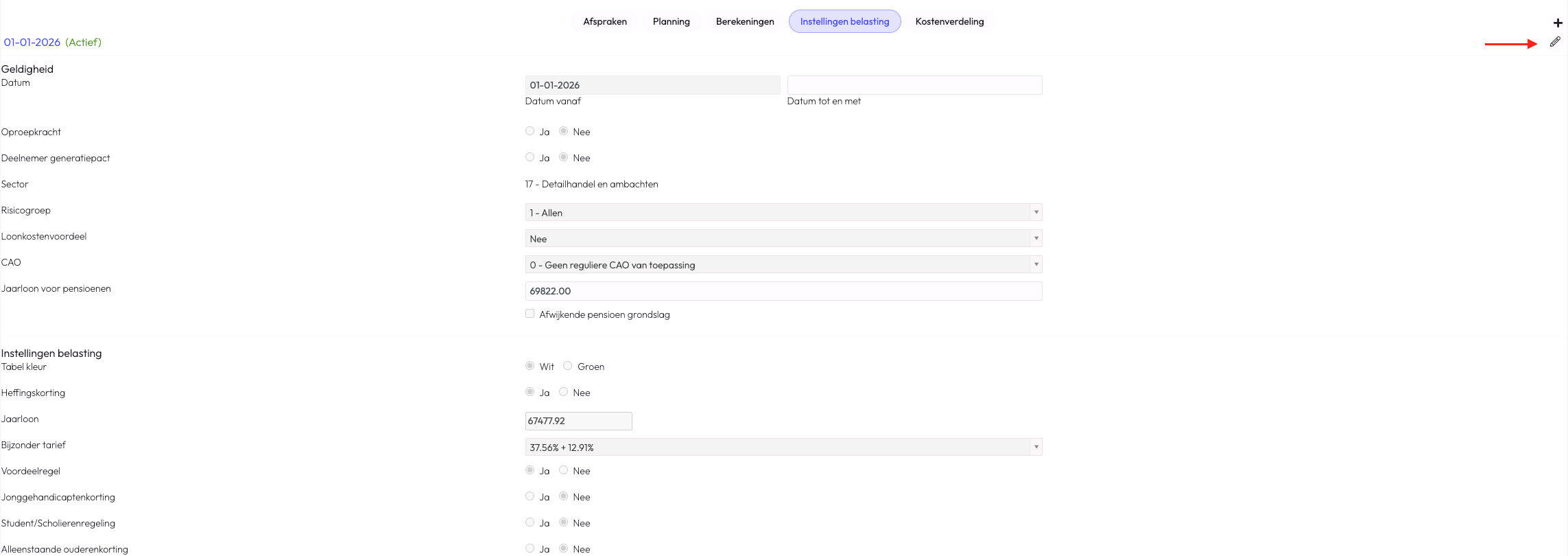The height and width of the screenshot is (556, 1568).
Task: Click the pencil edit icon
Action: pos(1555,42)
